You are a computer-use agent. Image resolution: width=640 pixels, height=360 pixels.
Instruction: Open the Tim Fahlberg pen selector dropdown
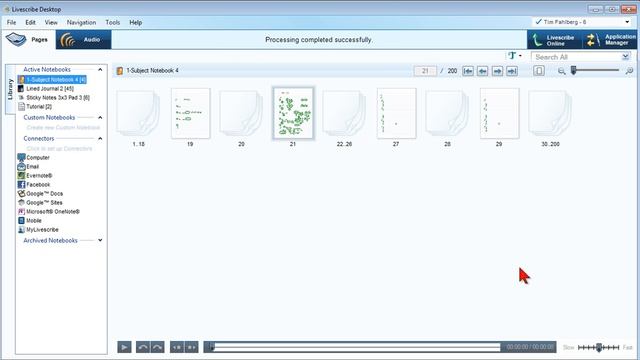pyautogui.click(x=583, y=22)
